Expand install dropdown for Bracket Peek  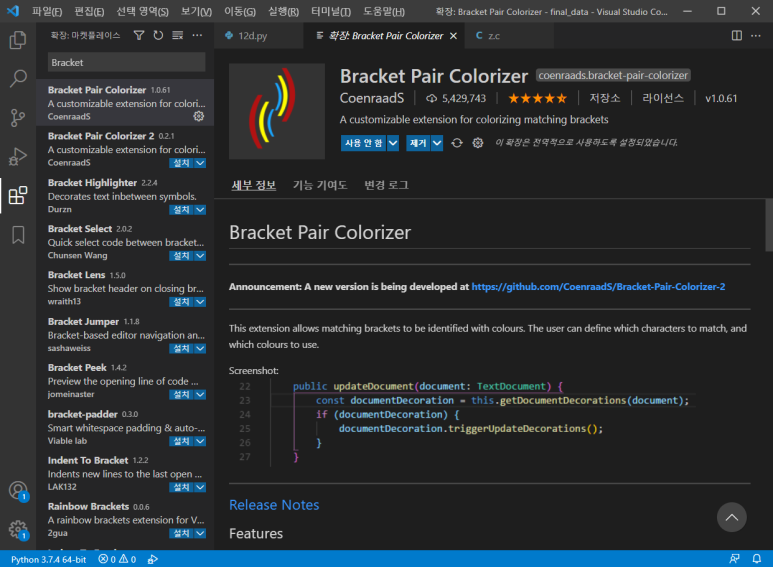tap(200, 394)
